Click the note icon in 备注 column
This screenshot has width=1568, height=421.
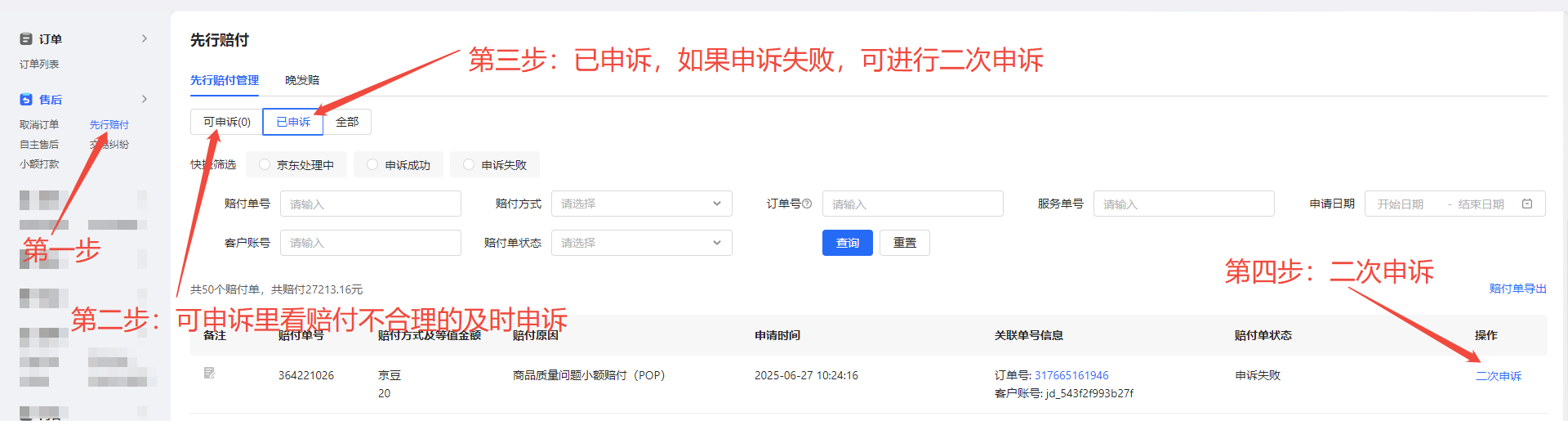pyautogui.click(x=209, y=374)
